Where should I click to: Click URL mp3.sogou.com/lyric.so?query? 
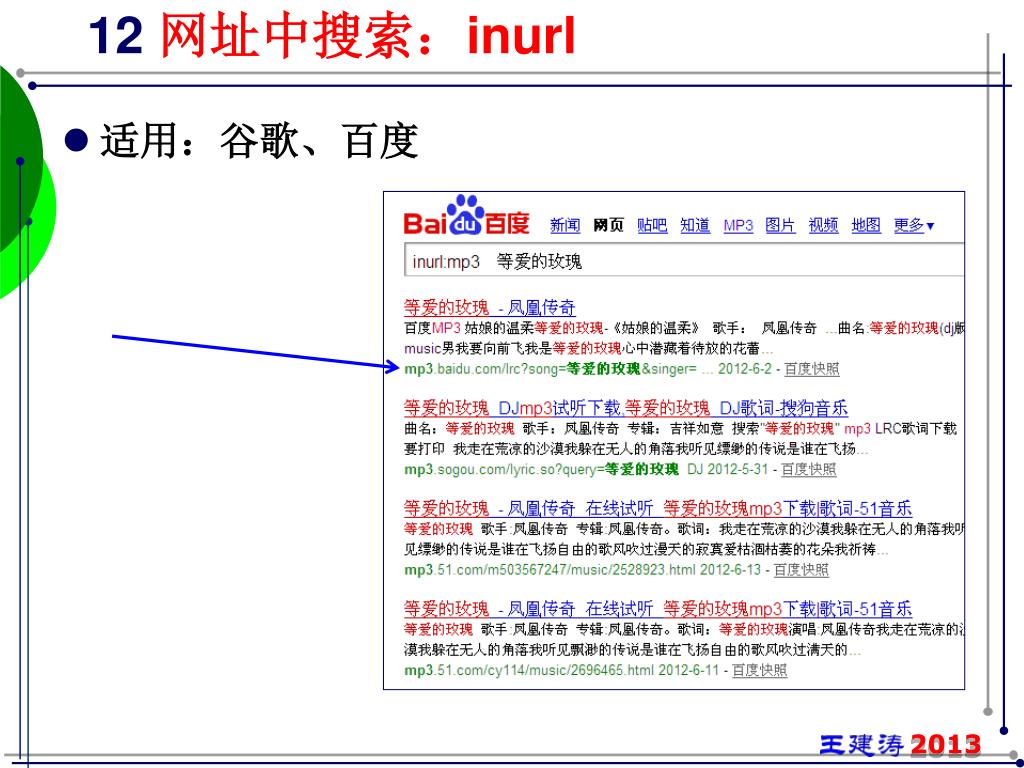[541, 470]
